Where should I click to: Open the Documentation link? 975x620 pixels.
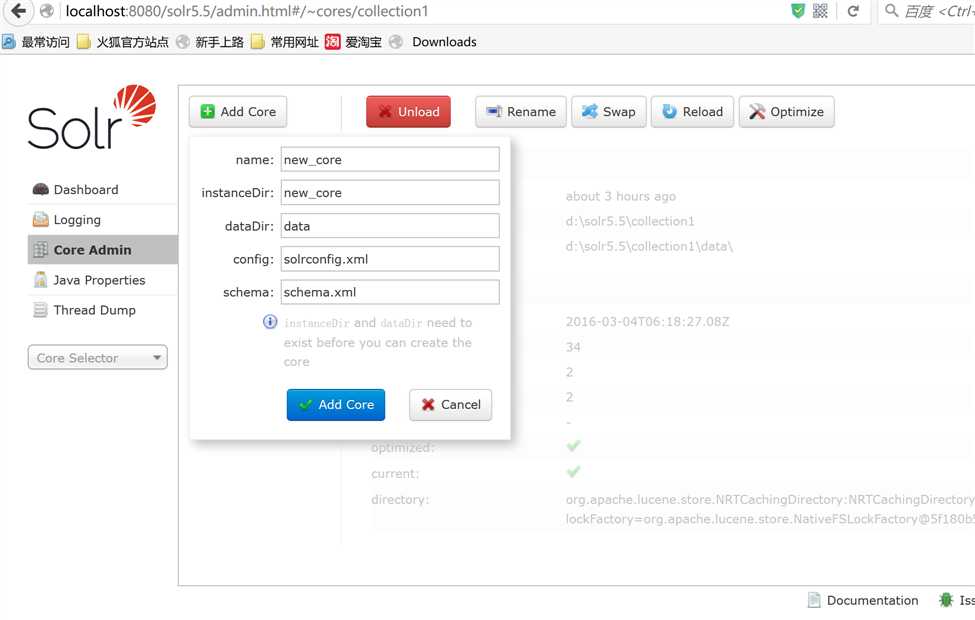[872, 601]
